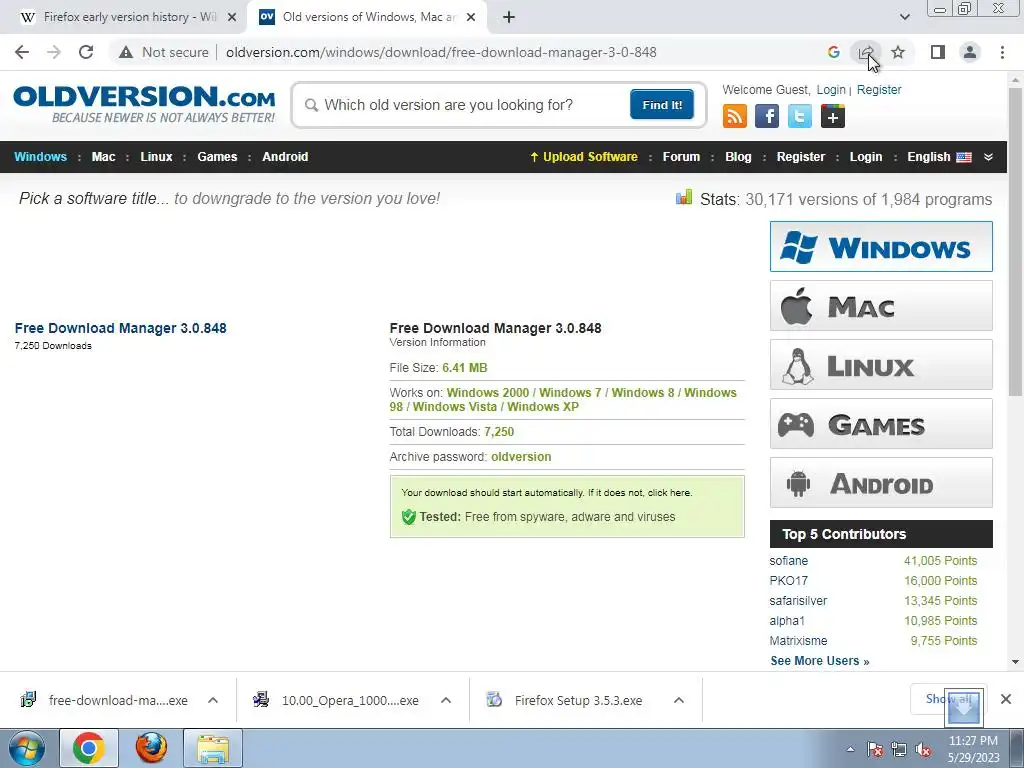1024x768 pixels.
Task: Expand options for 10.00_Opera_1000 download
Action: click(x=446, y=700)
